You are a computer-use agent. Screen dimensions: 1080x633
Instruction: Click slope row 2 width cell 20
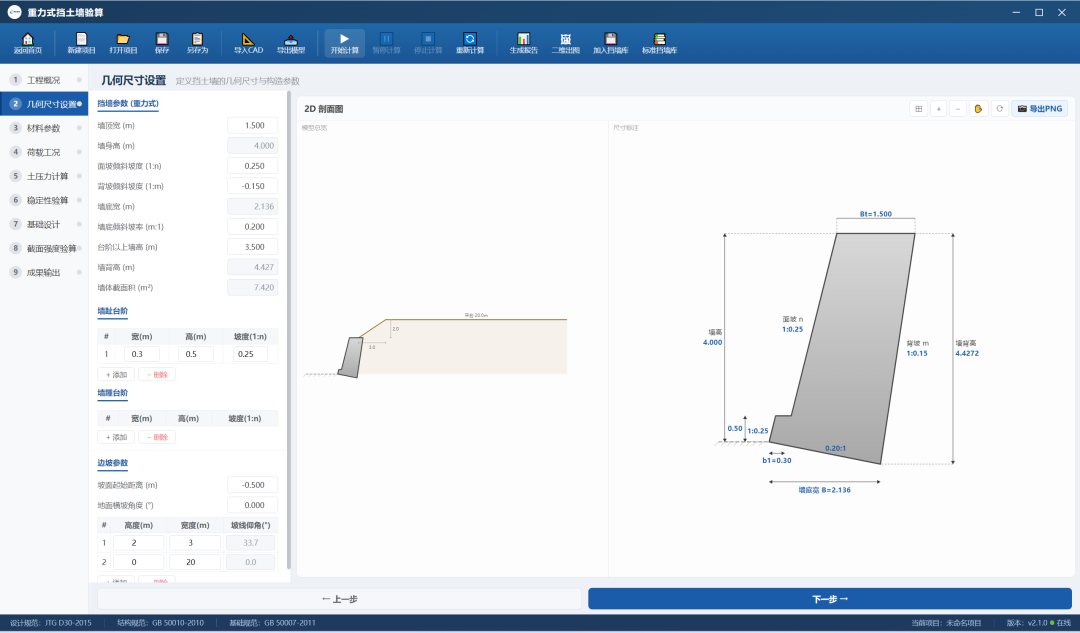[x=195, y=562]
